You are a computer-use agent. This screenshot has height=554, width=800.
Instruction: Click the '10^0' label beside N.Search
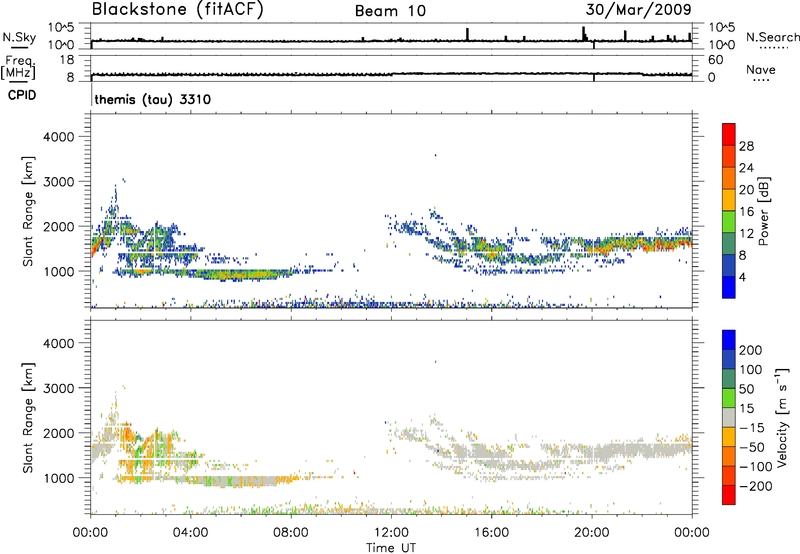pyautogui.click(x=721, y=45)
